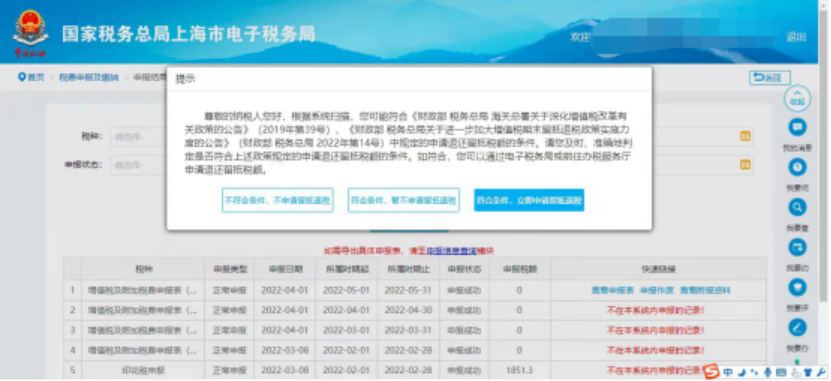Click the 申报税额 column header
The height and width of the screenshot is (381, 831).
tap(520, 269)
